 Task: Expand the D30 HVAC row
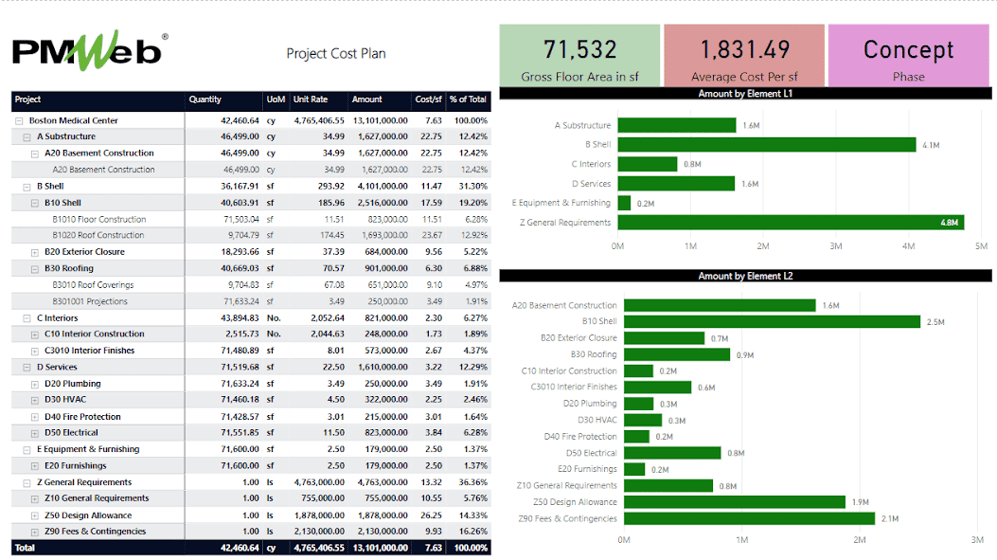(36, 400)
